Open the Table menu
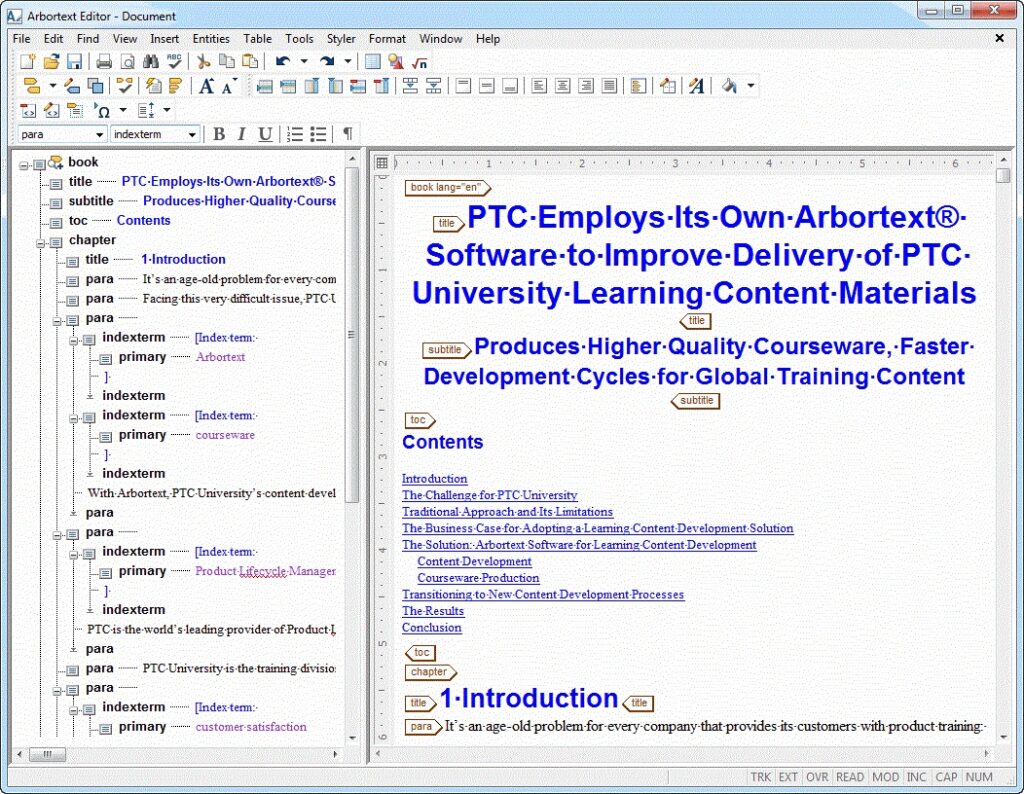The image size is (1024, 794). click(257, 39)
